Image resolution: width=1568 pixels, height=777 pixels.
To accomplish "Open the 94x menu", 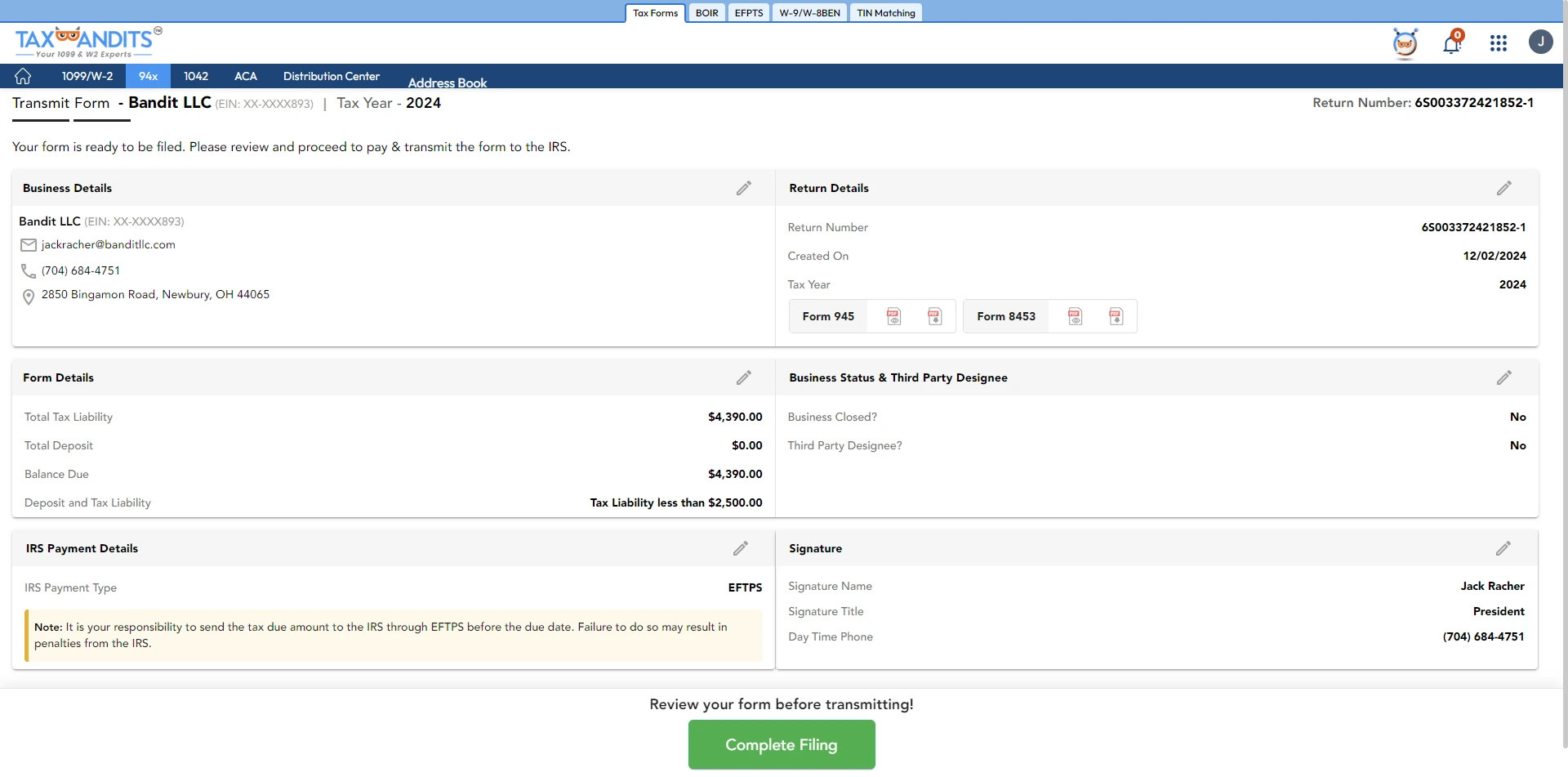I will click(148, 76).
